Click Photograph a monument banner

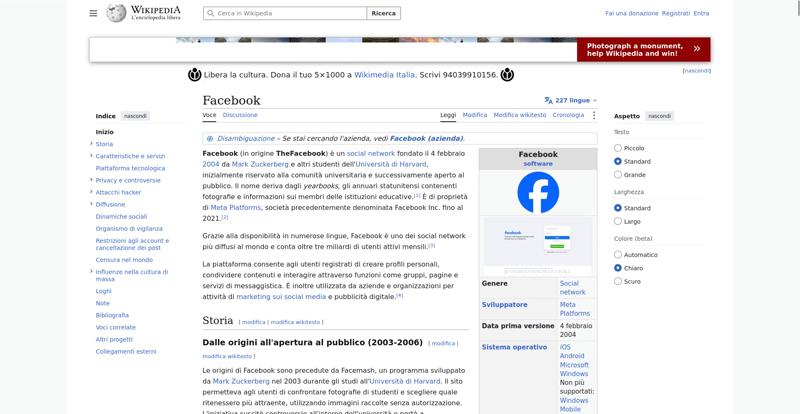(643, 50)
